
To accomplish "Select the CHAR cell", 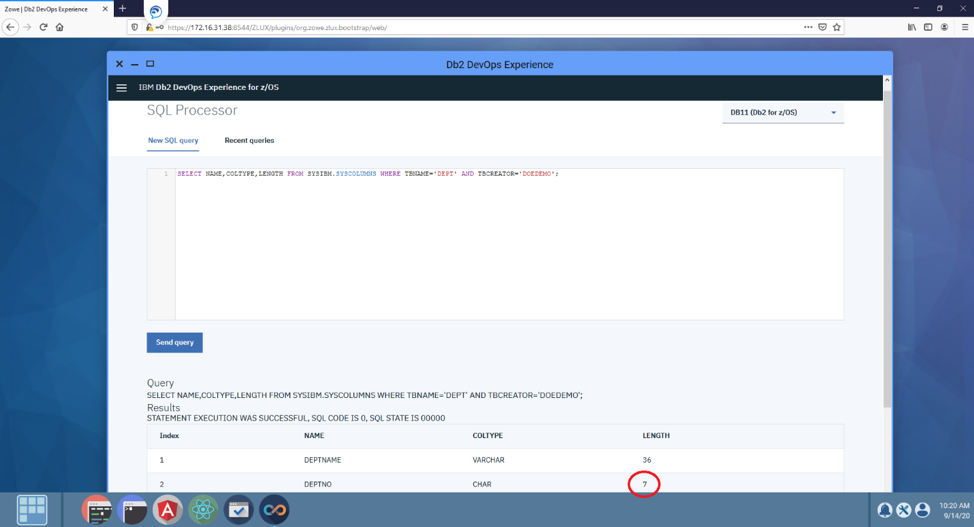I will 481,484.
